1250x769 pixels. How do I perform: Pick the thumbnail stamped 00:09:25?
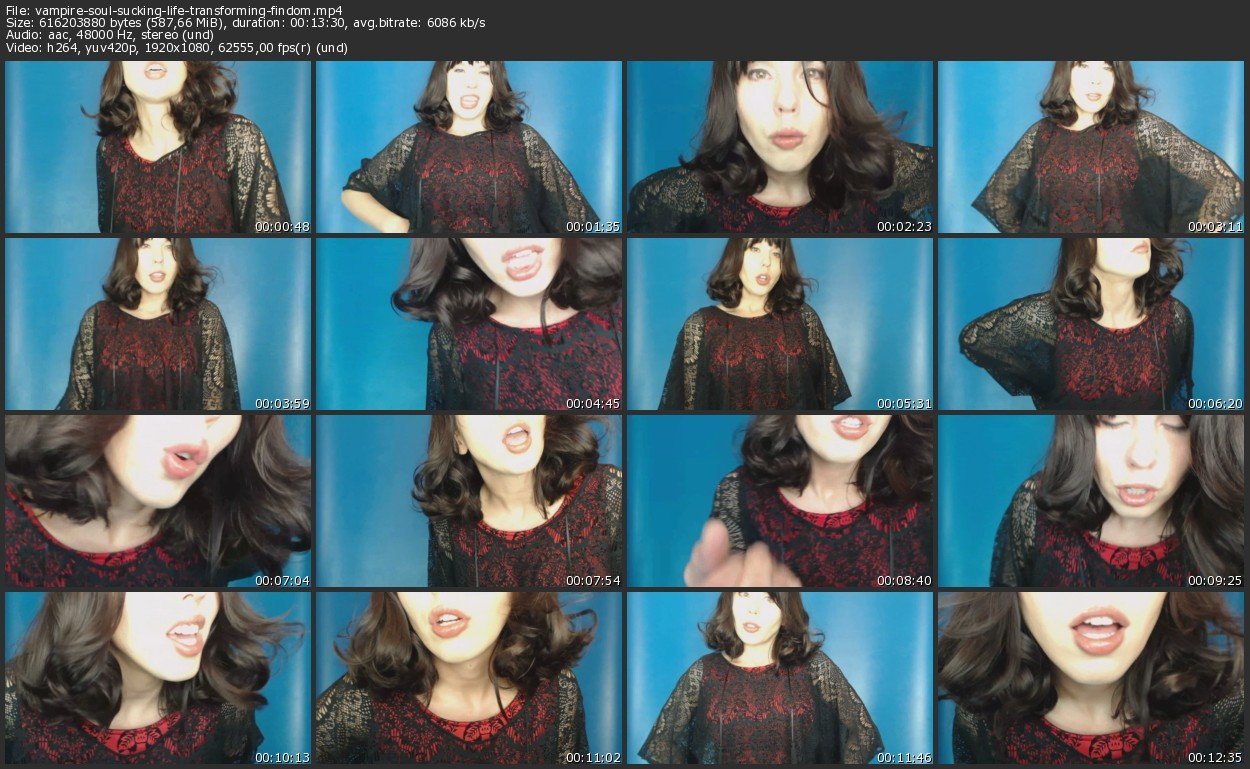(1091, 501)
